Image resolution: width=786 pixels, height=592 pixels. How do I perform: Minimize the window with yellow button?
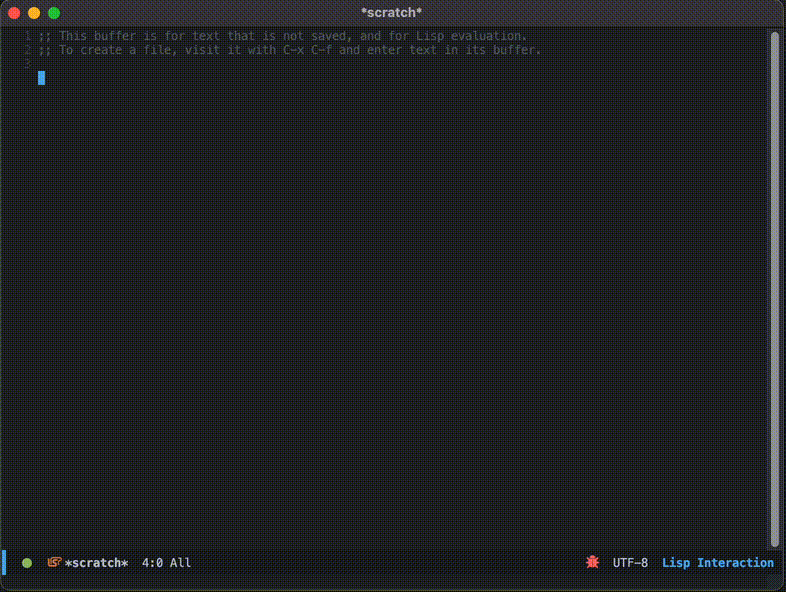tap(34, 13)
